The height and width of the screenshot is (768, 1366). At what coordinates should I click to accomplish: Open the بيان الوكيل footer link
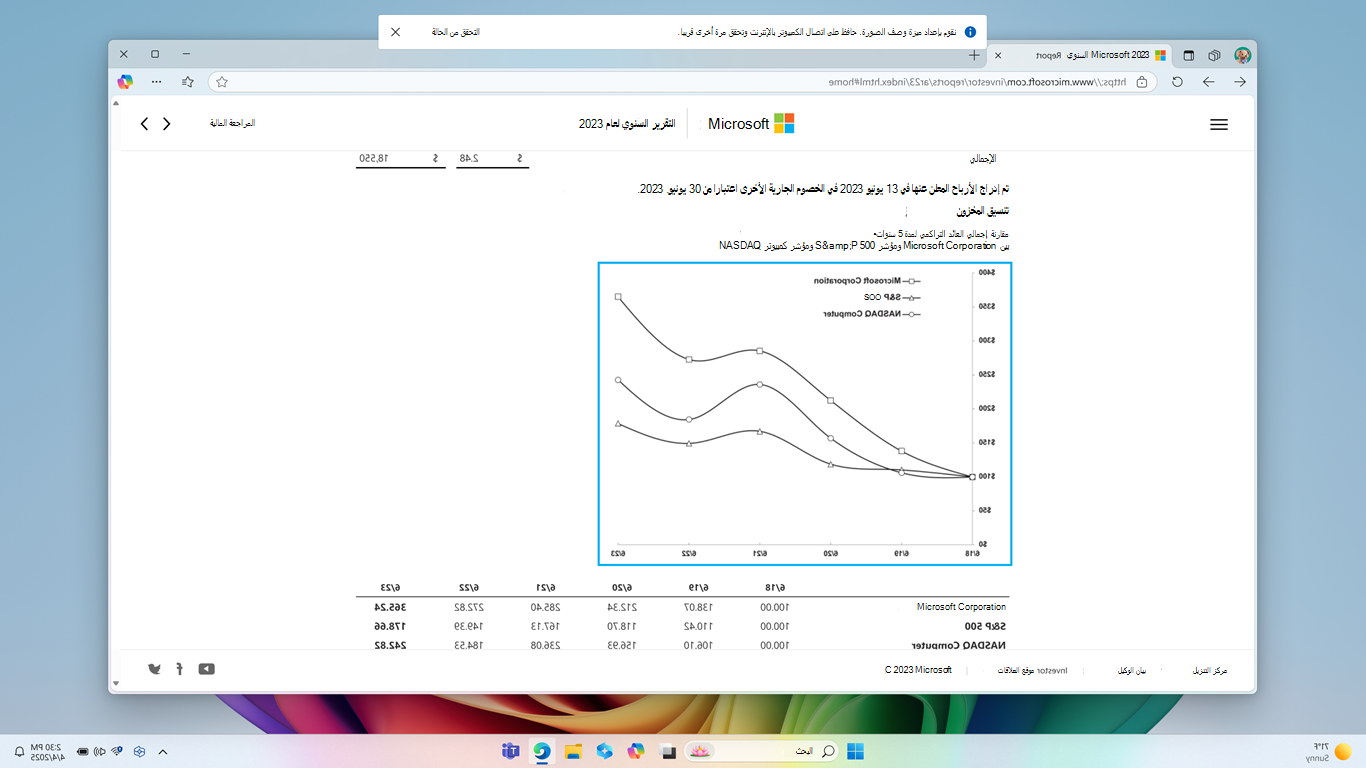click(x=1132, y=670)
